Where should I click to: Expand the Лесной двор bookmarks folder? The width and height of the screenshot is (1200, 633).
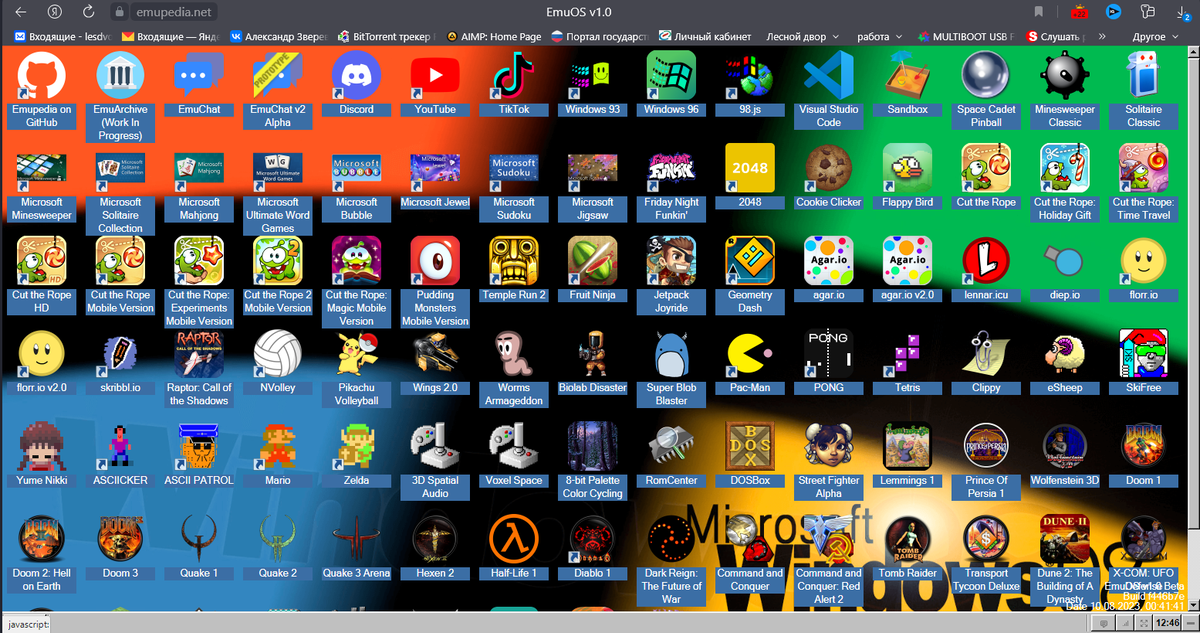pos(802,36)
